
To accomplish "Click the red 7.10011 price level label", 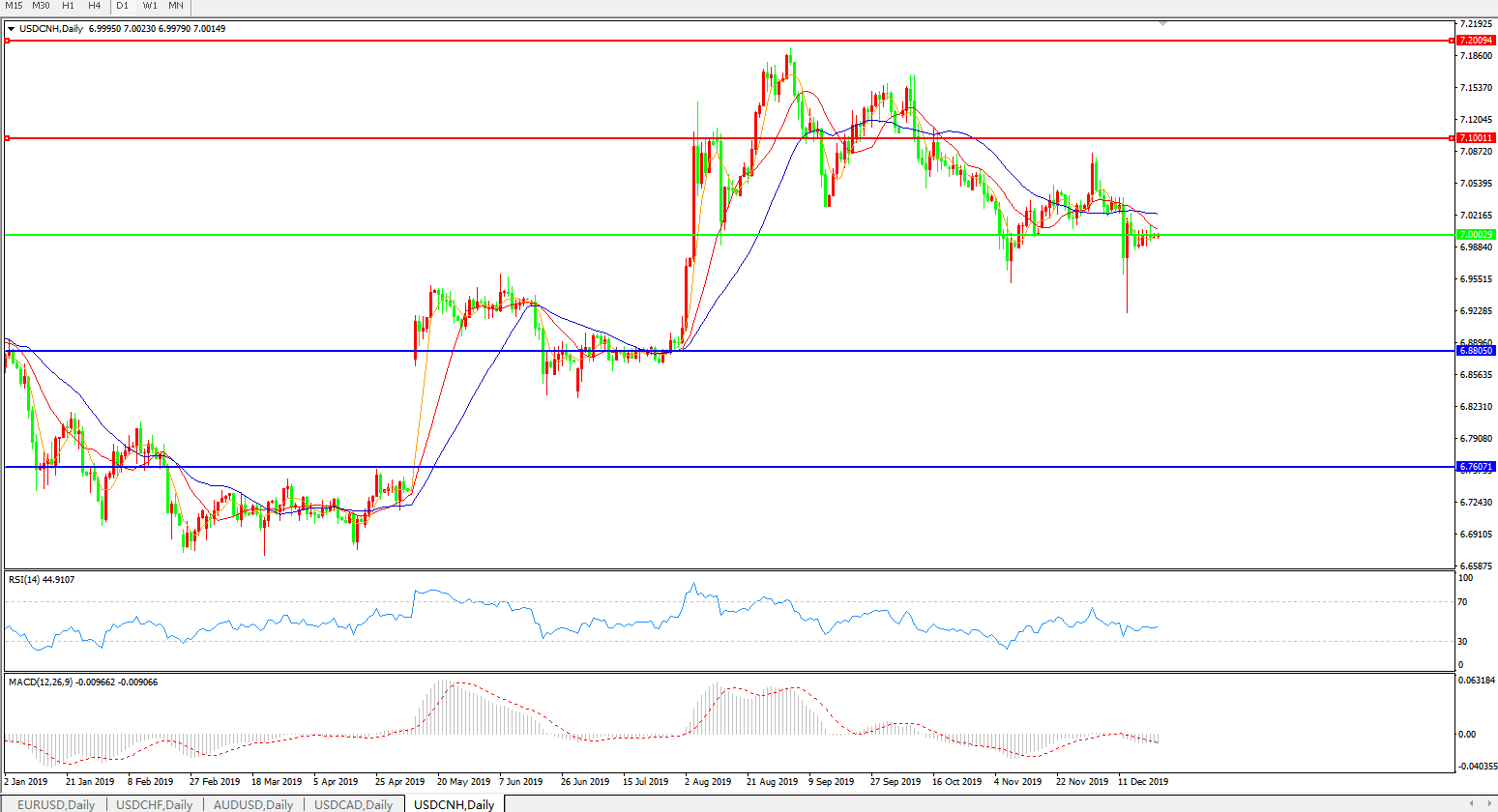I will pyautogui.click(x=1476, y=138).
